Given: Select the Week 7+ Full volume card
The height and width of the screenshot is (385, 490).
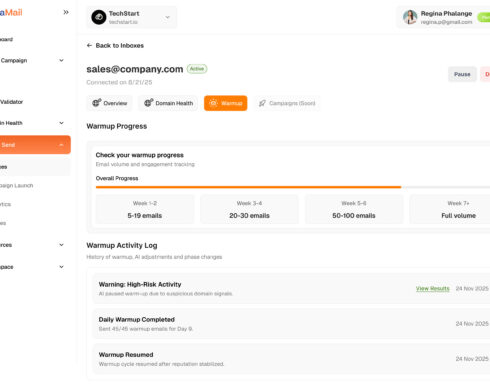Looking at the screenshot, I should 450,209.
